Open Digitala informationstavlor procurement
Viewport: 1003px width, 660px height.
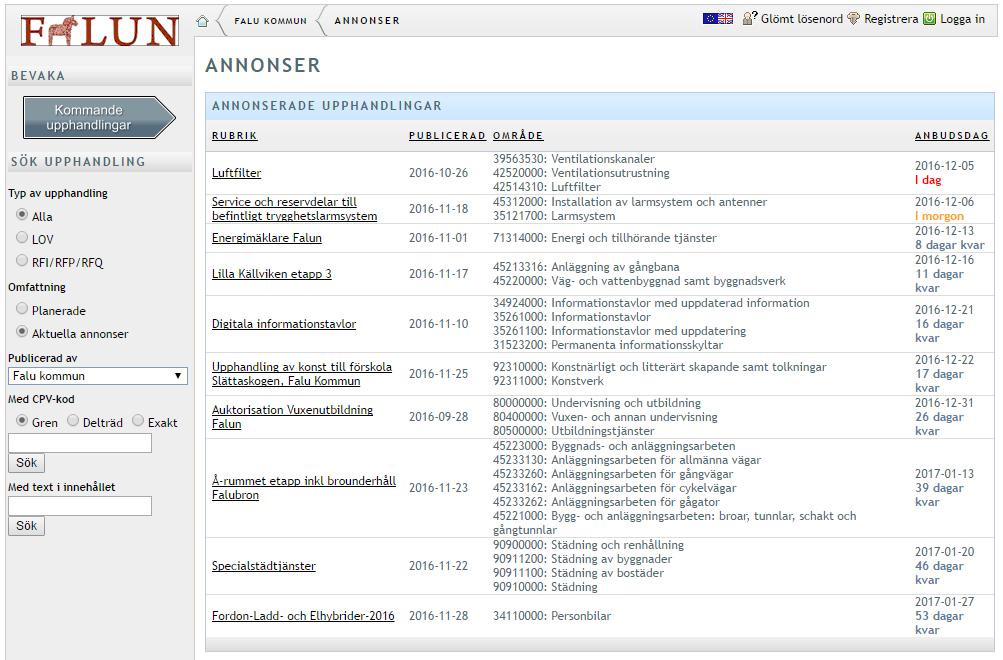284,324
